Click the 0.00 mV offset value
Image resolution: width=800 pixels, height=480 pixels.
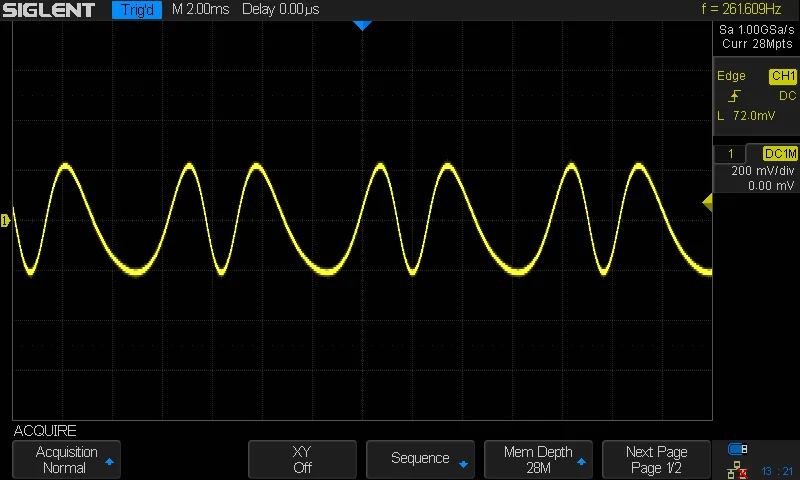(771, 186)
